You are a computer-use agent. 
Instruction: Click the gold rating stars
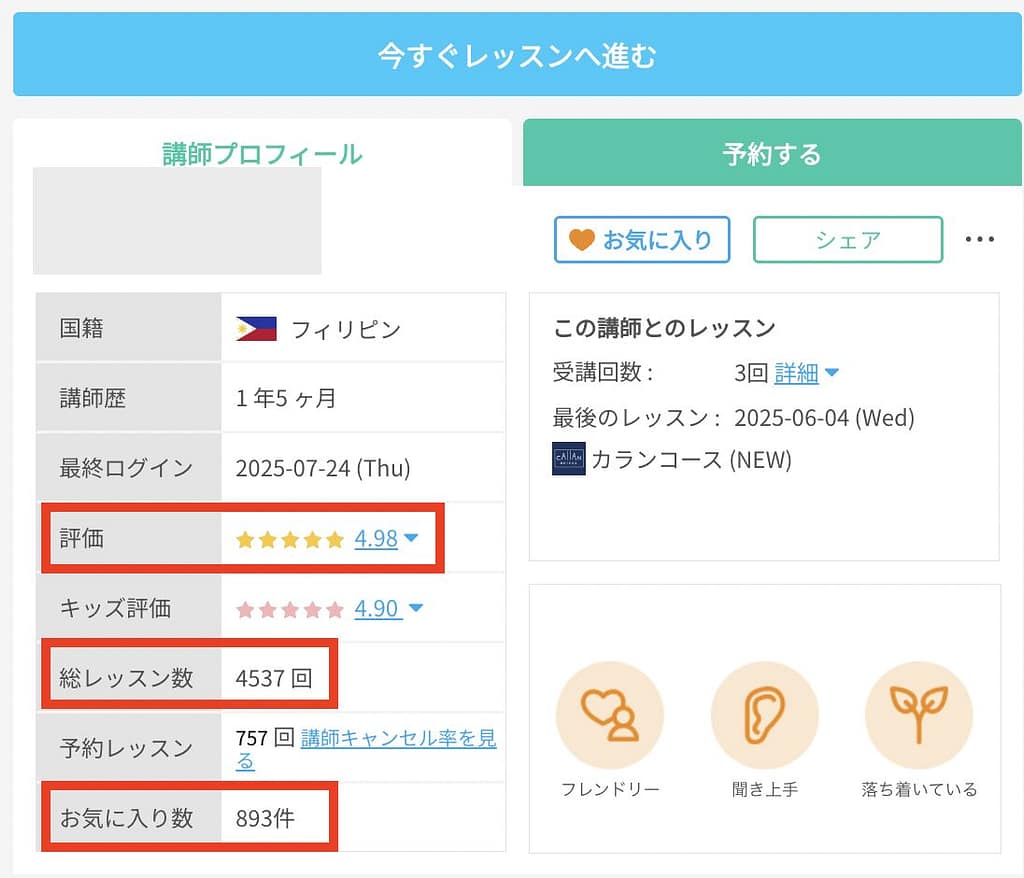pos(290,540)
